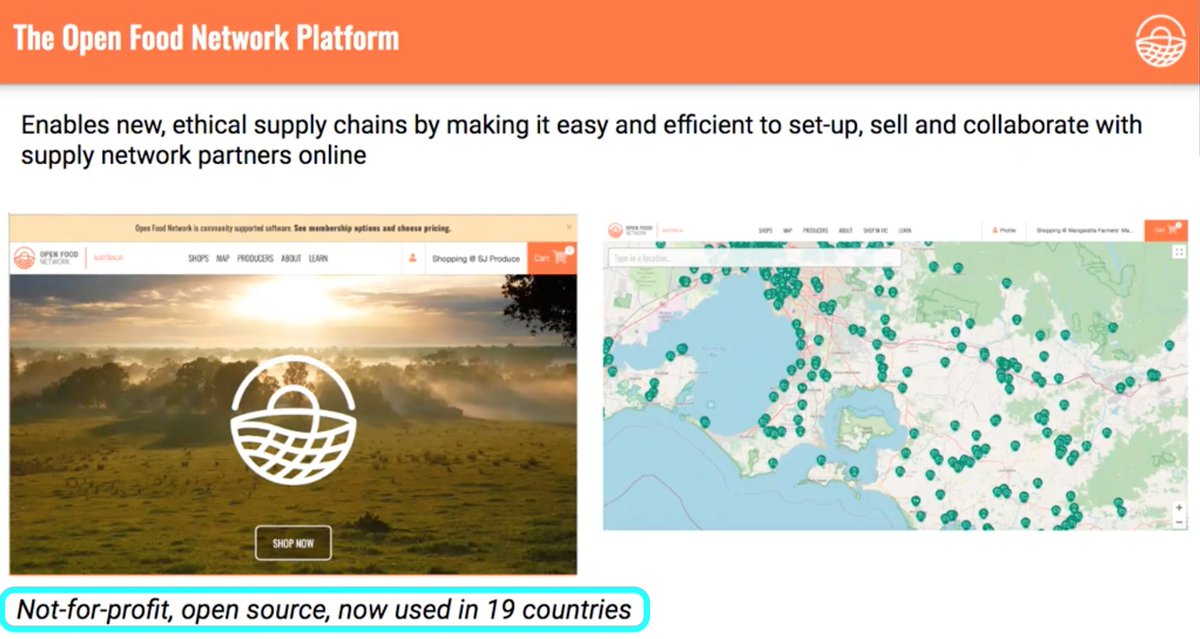This screenshot has height=639, width=1200.
Task: Click AUSTRALIA next to the homepage logo
Action: [108, 258]
